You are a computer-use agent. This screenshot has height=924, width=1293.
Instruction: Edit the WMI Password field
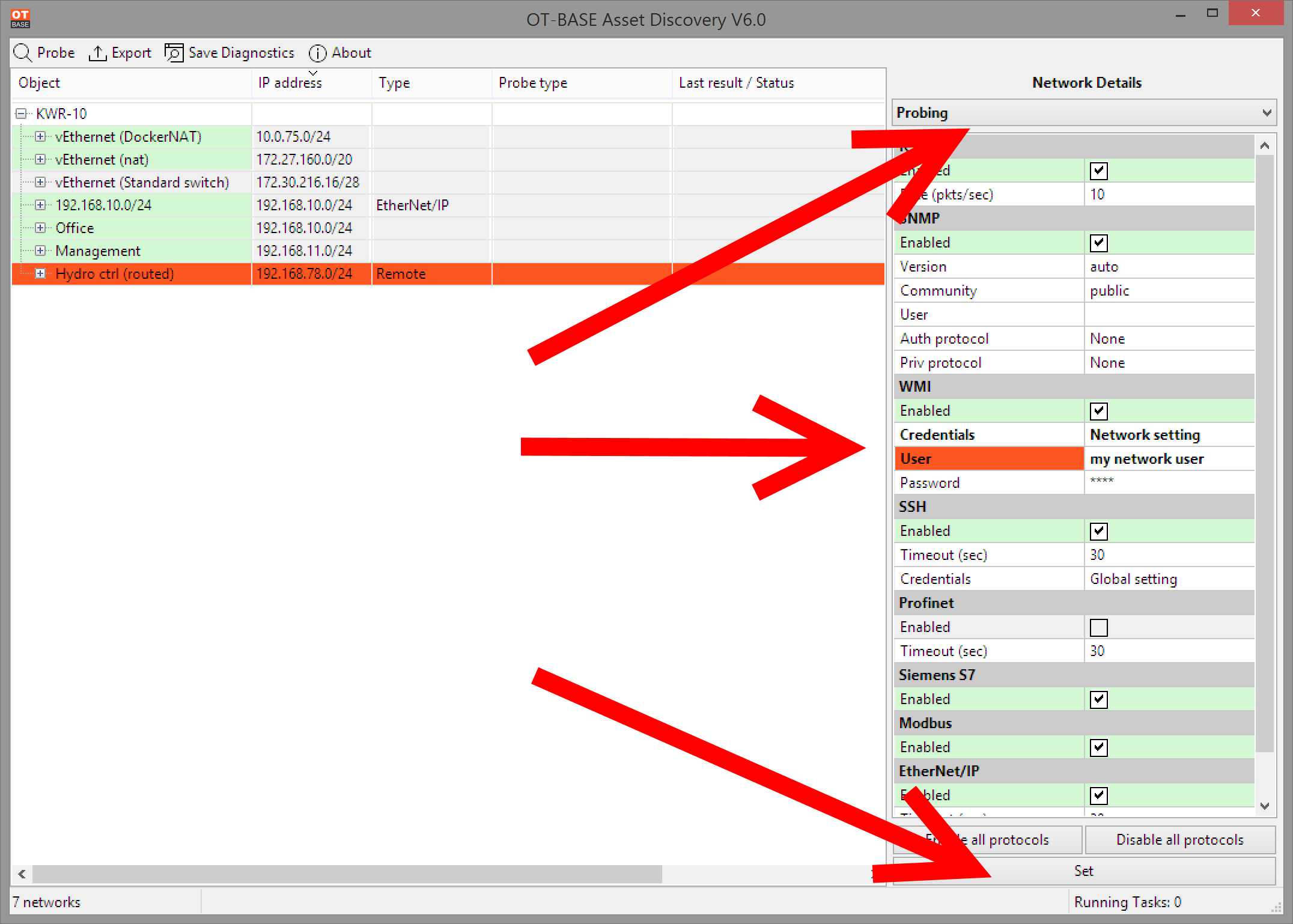tap(1169, 483)
